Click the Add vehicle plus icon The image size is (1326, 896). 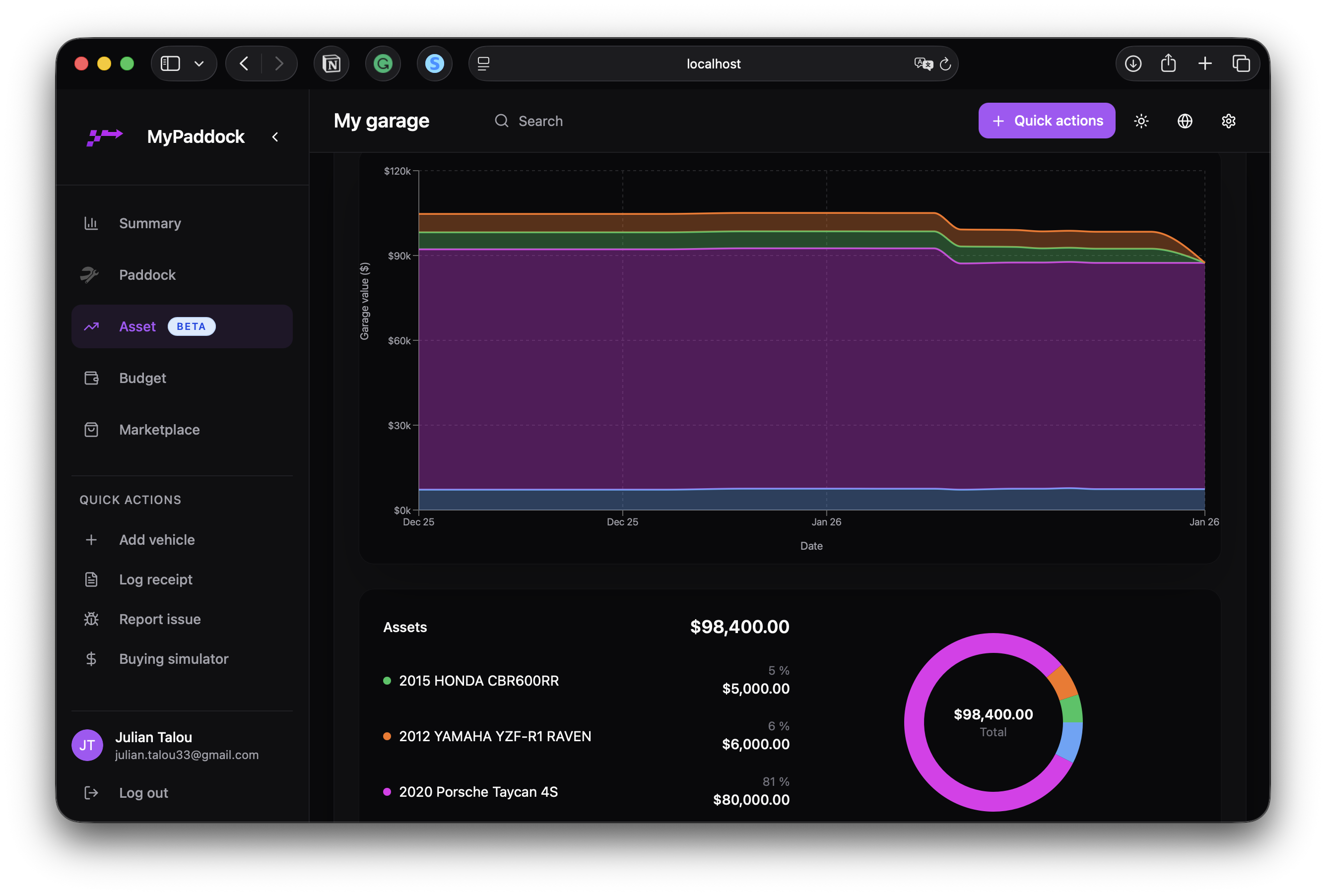(91, 540)
